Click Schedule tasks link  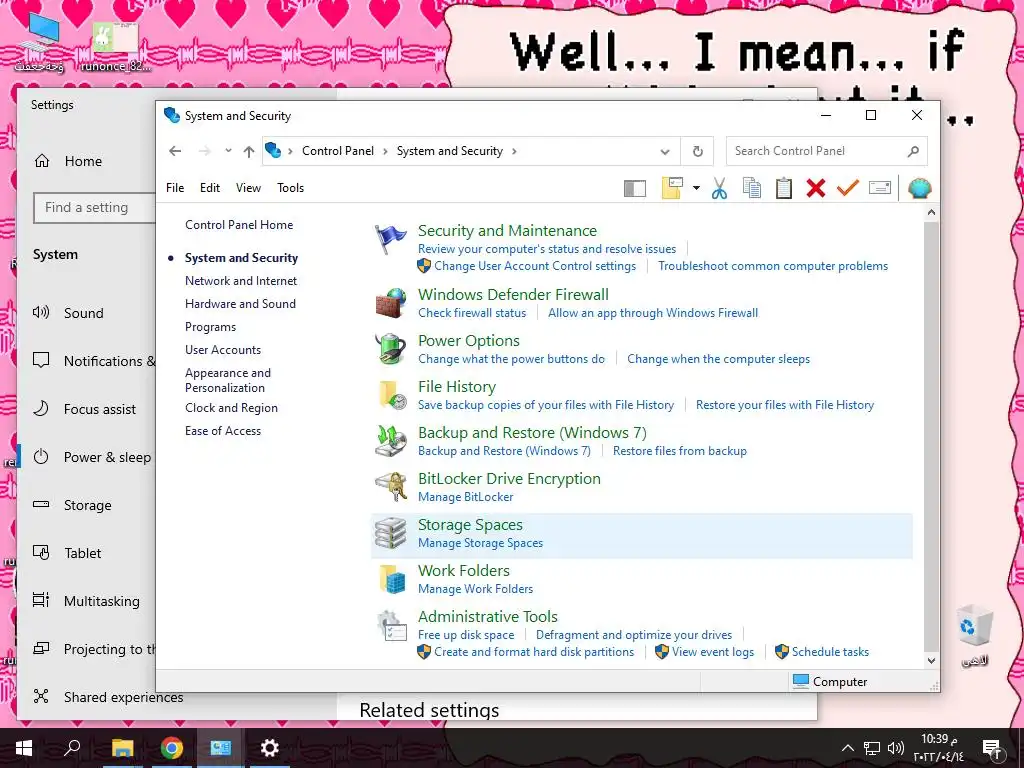coord(831,652)
